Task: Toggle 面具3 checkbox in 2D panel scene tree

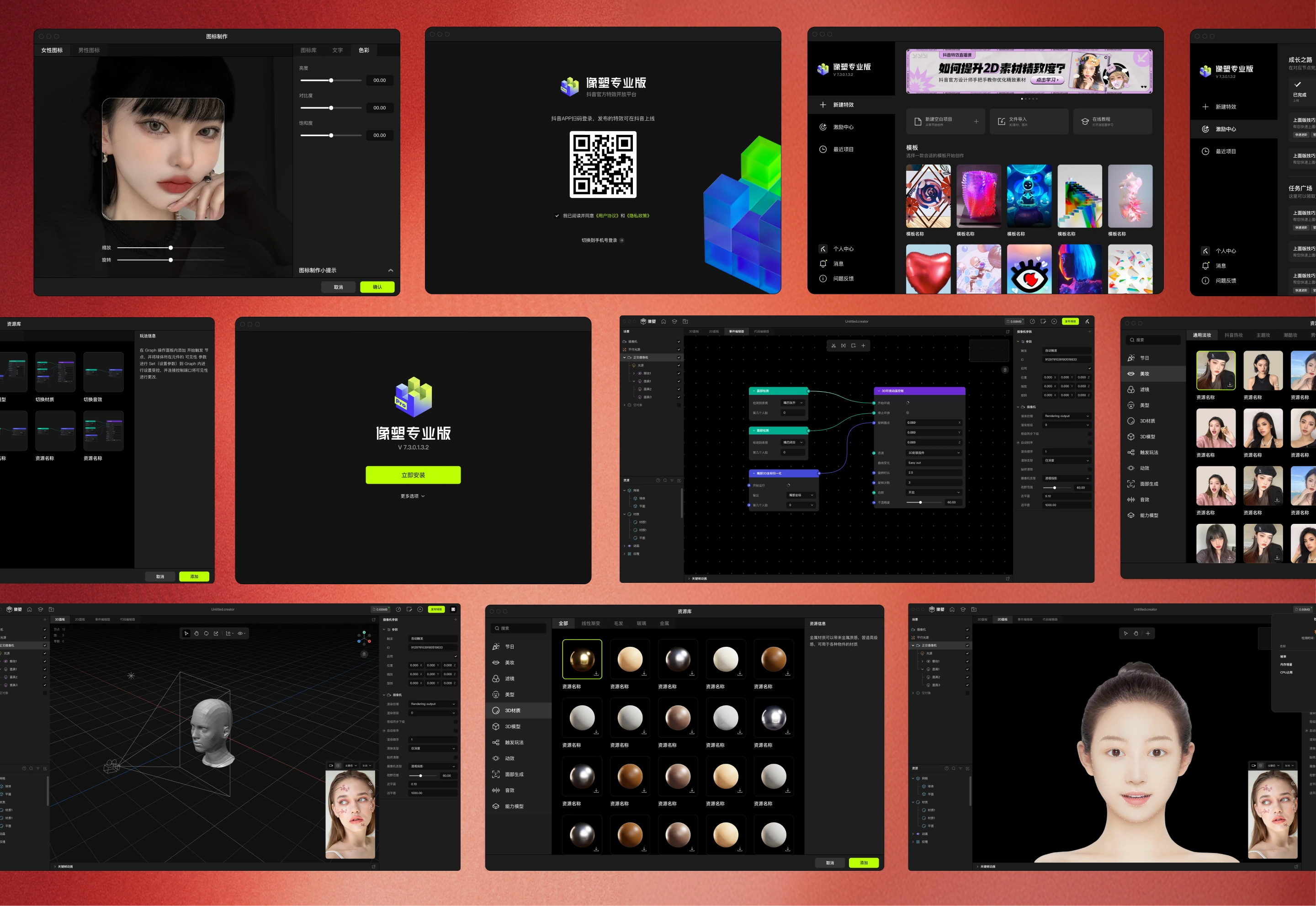Action: point(967,685)
